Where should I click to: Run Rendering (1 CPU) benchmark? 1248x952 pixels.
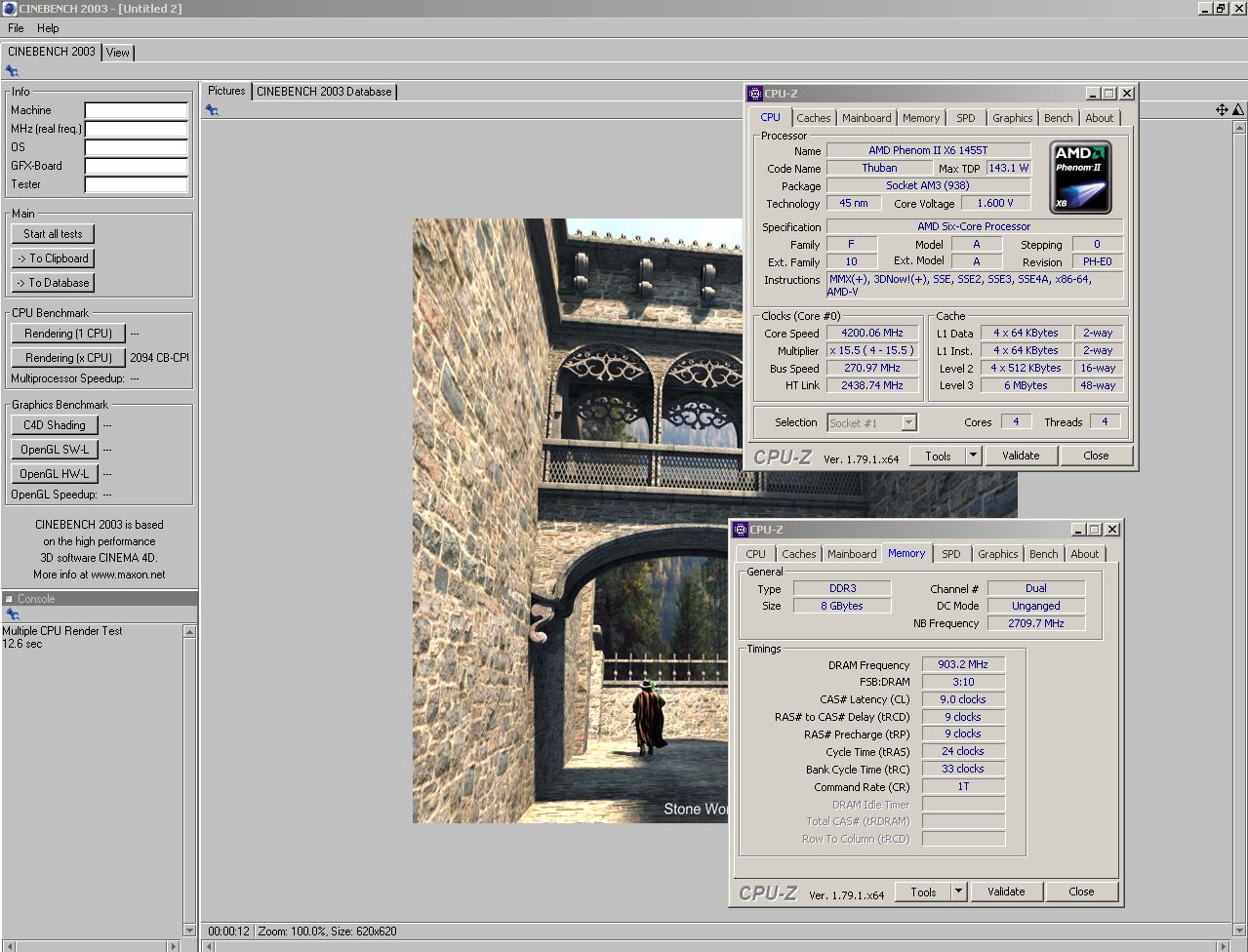click(68, 334)
